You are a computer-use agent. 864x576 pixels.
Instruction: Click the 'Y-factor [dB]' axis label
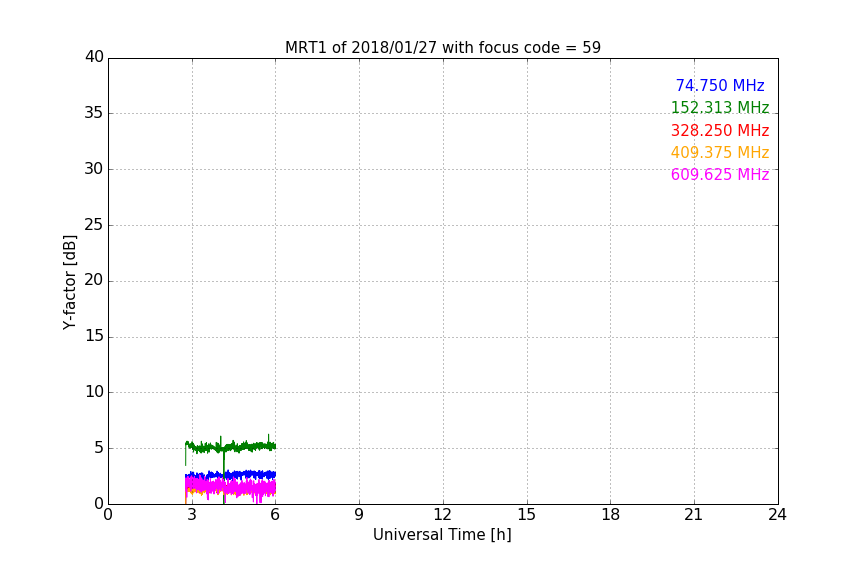69,282
